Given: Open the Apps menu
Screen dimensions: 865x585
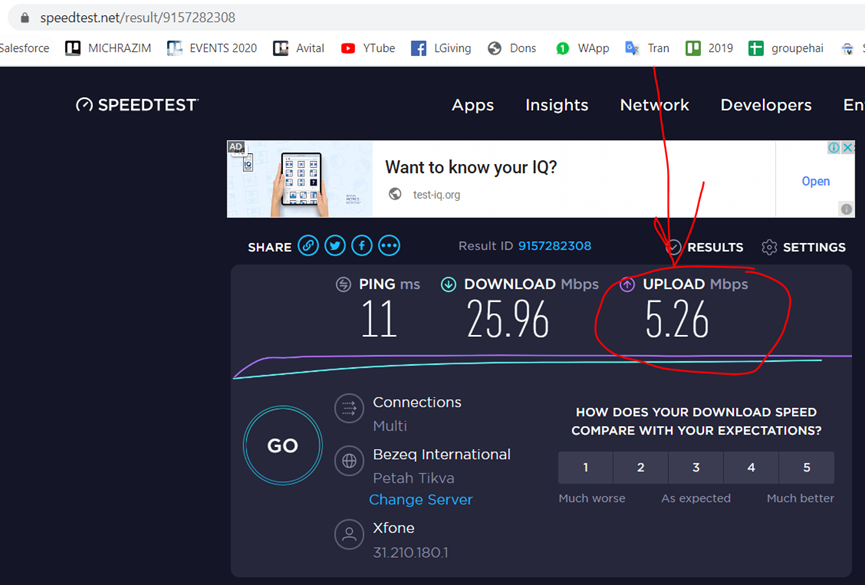Looking at the screenshot, I should [x=472, y=105].
